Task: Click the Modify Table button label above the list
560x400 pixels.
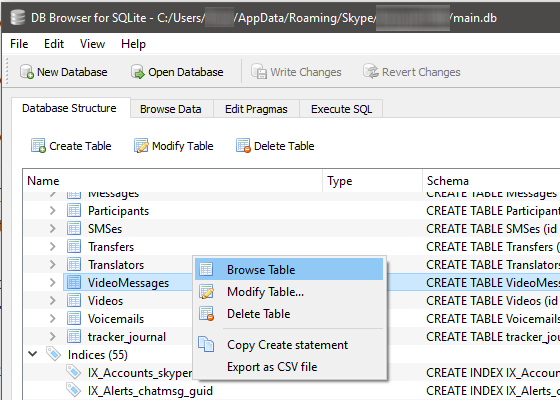Action: tap(182, 146)
